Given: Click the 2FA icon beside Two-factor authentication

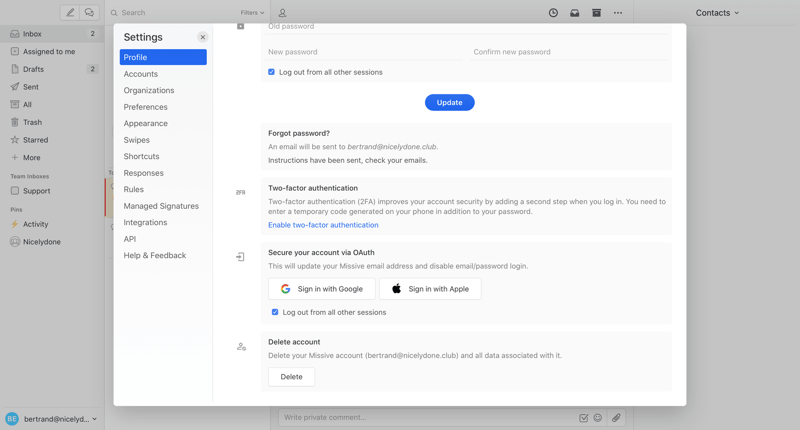Looking at the screenshot, I should coord(240,192).
